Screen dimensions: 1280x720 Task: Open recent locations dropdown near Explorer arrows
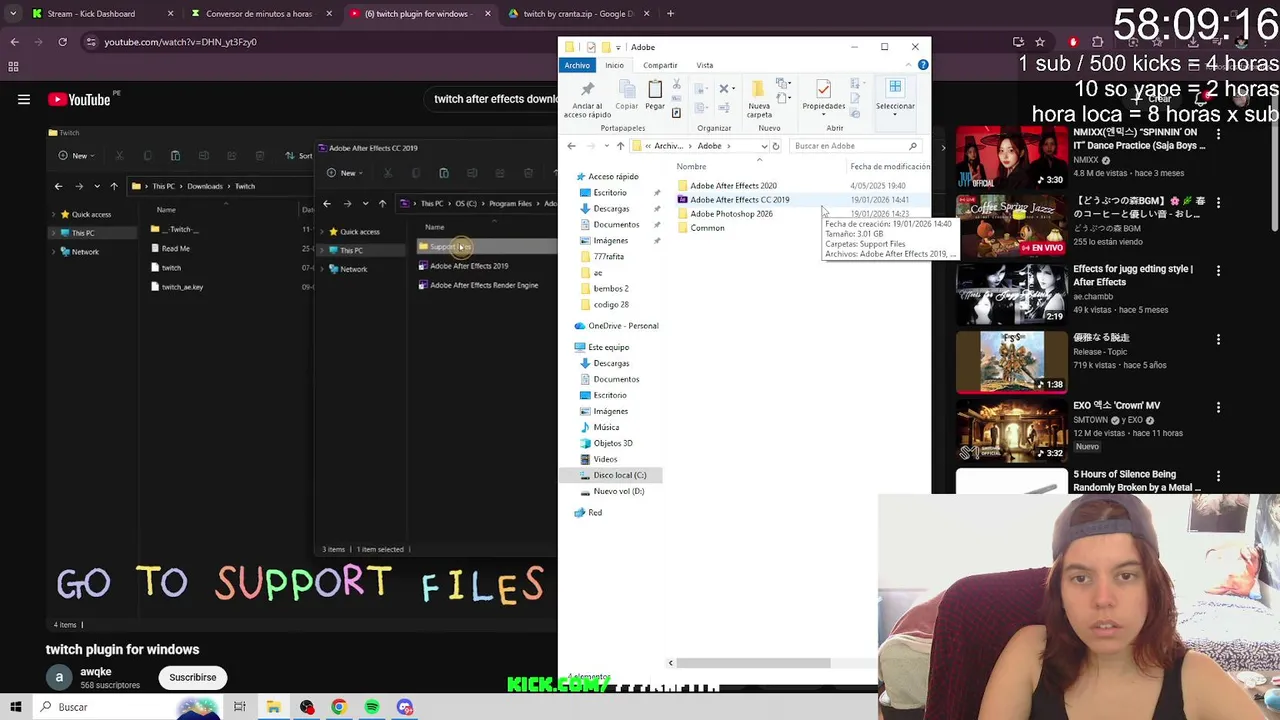[x=606, y=146]
